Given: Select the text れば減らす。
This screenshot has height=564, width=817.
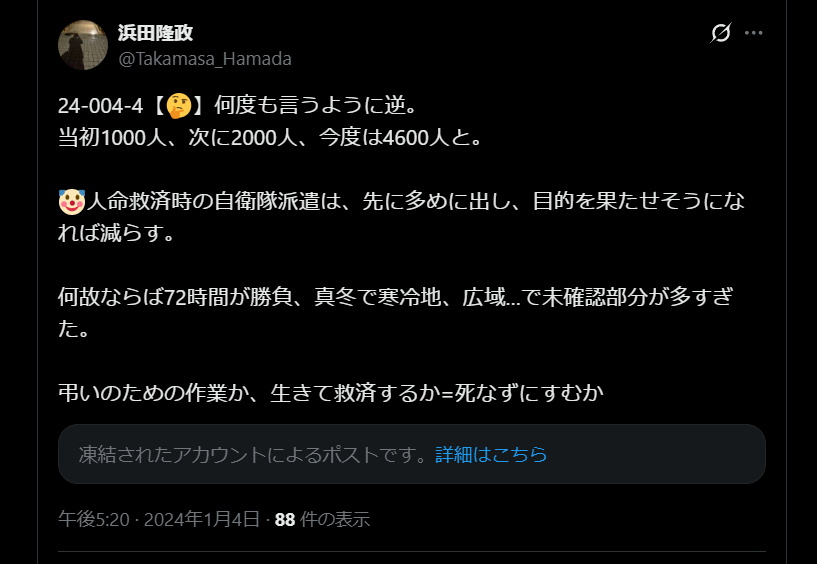Looking at the screenshot, I should [x=116, y=233].
